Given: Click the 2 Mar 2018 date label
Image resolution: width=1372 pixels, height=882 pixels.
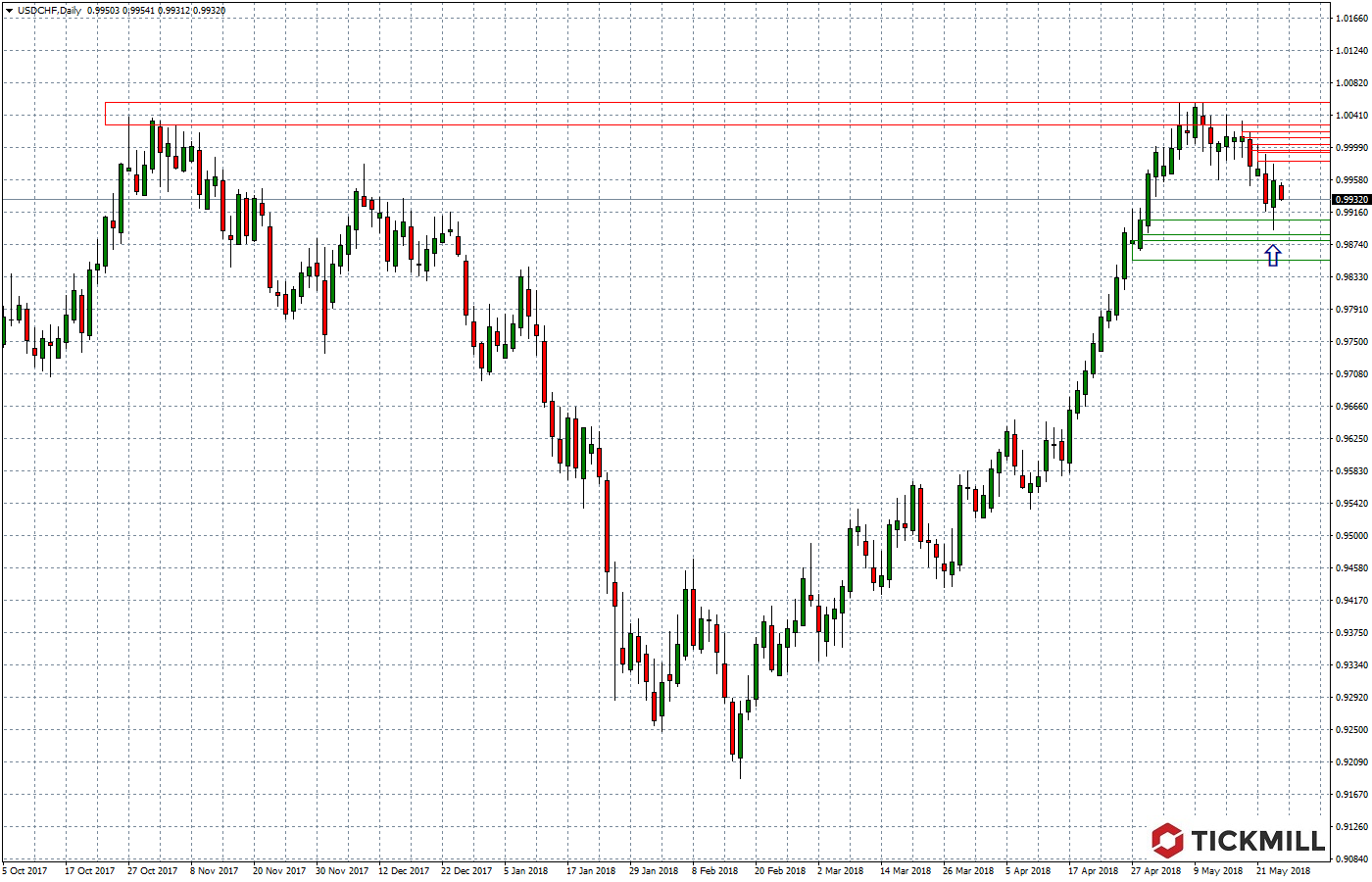Looking at the screenshot, I should pos(841,870).
